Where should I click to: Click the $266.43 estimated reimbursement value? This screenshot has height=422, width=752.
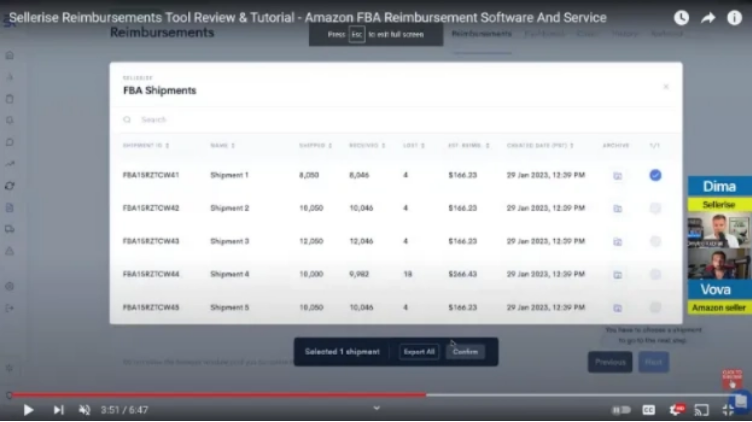click(x=462, y=274)
